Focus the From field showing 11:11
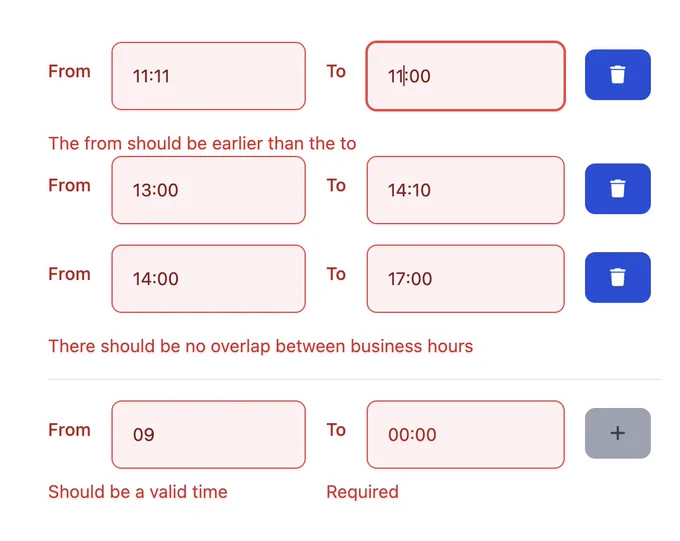 [x=209, y=76]
